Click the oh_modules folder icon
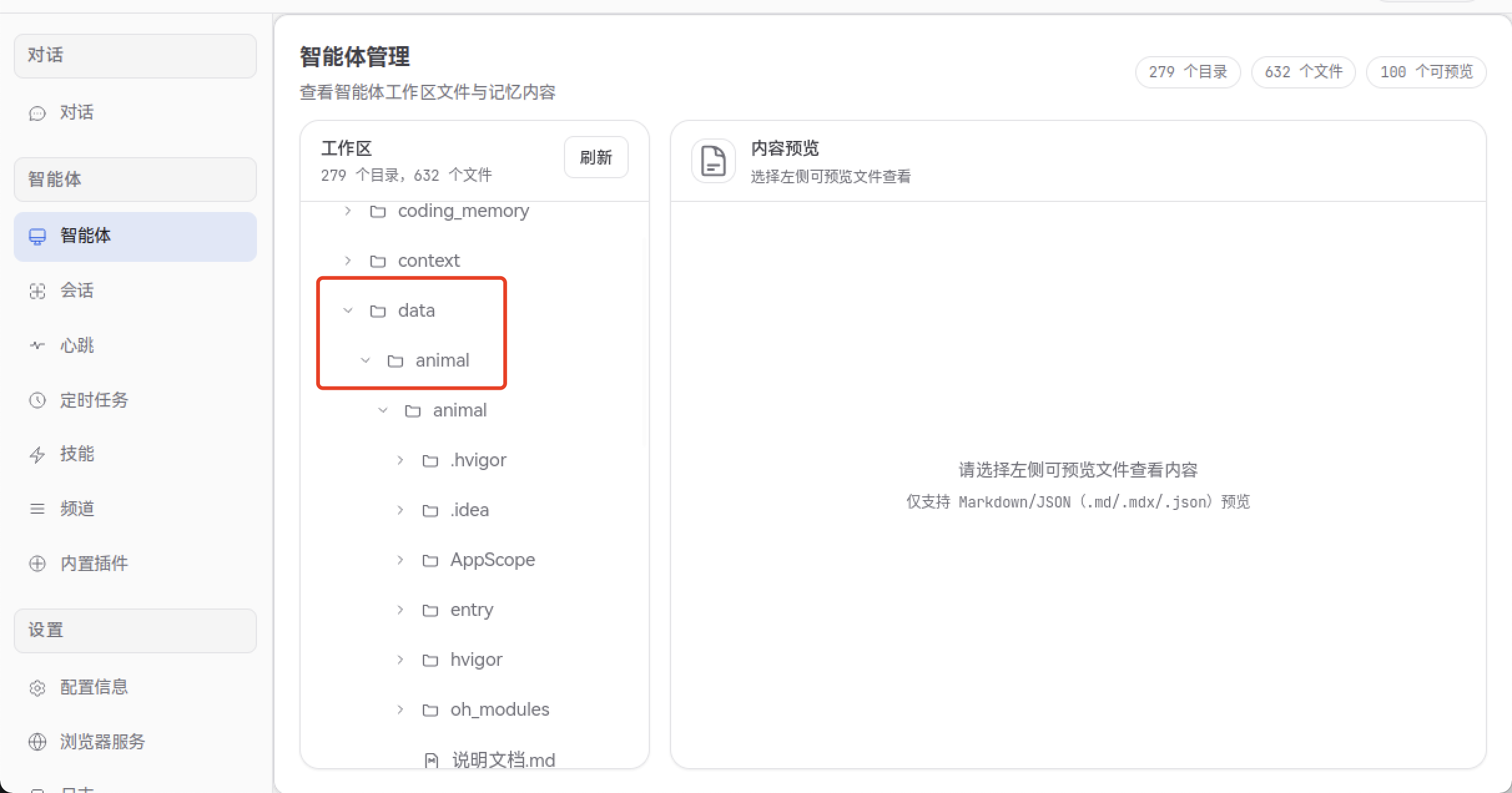Image resolution: width=1512 pixels, height=793 pixels. click(430, 710)
